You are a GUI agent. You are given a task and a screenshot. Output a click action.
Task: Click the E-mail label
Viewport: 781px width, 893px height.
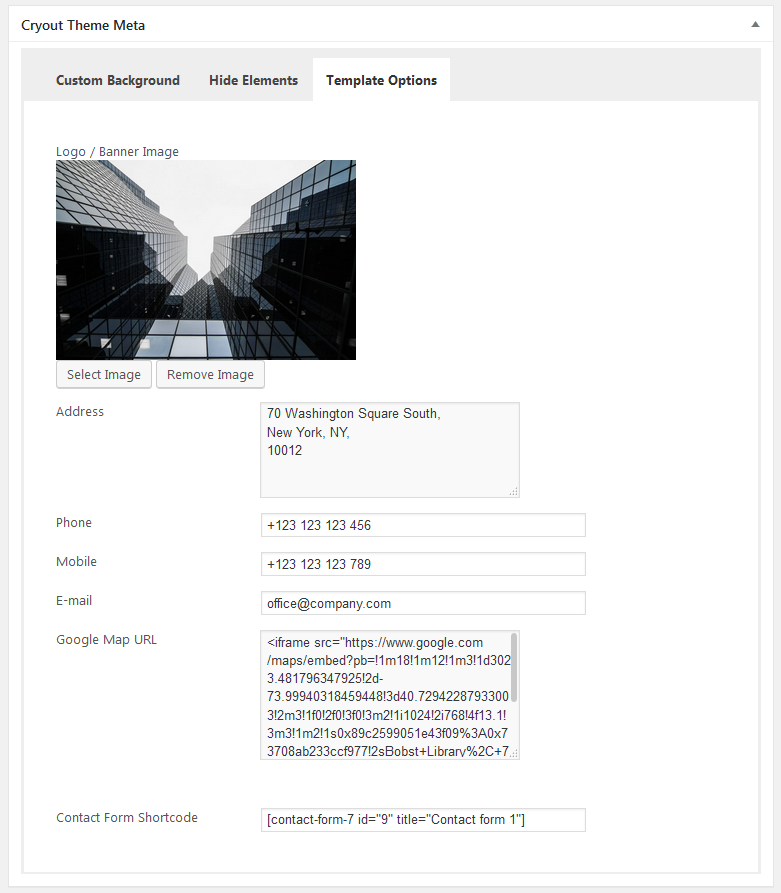coord(74,600)
